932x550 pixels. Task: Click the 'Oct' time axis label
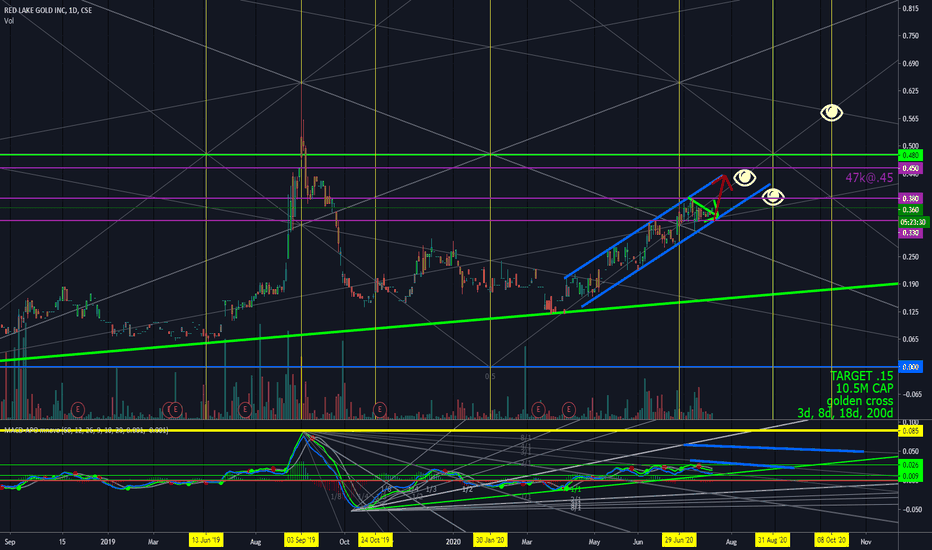coord(344,542)
